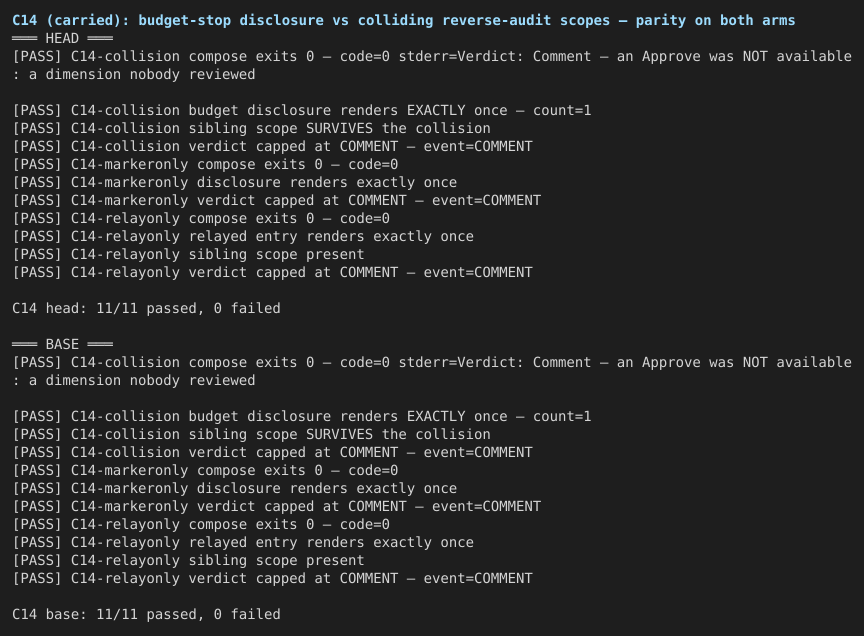864x636 pixels.
Task: Click BASE's 'relayed entry renders exactly once' line
Action: tap(243, 542)
